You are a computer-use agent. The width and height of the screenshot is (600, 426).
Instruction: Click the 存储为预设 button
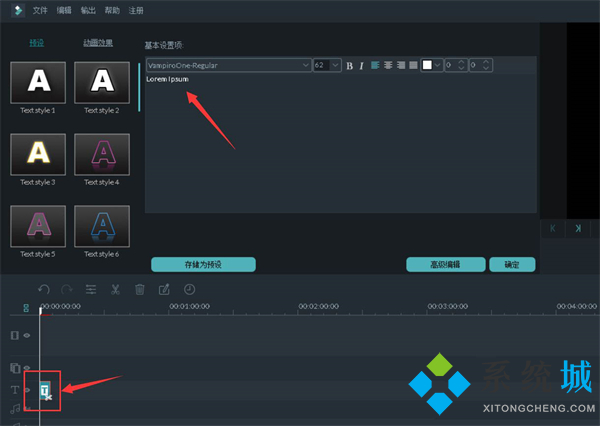pos(203,264)
